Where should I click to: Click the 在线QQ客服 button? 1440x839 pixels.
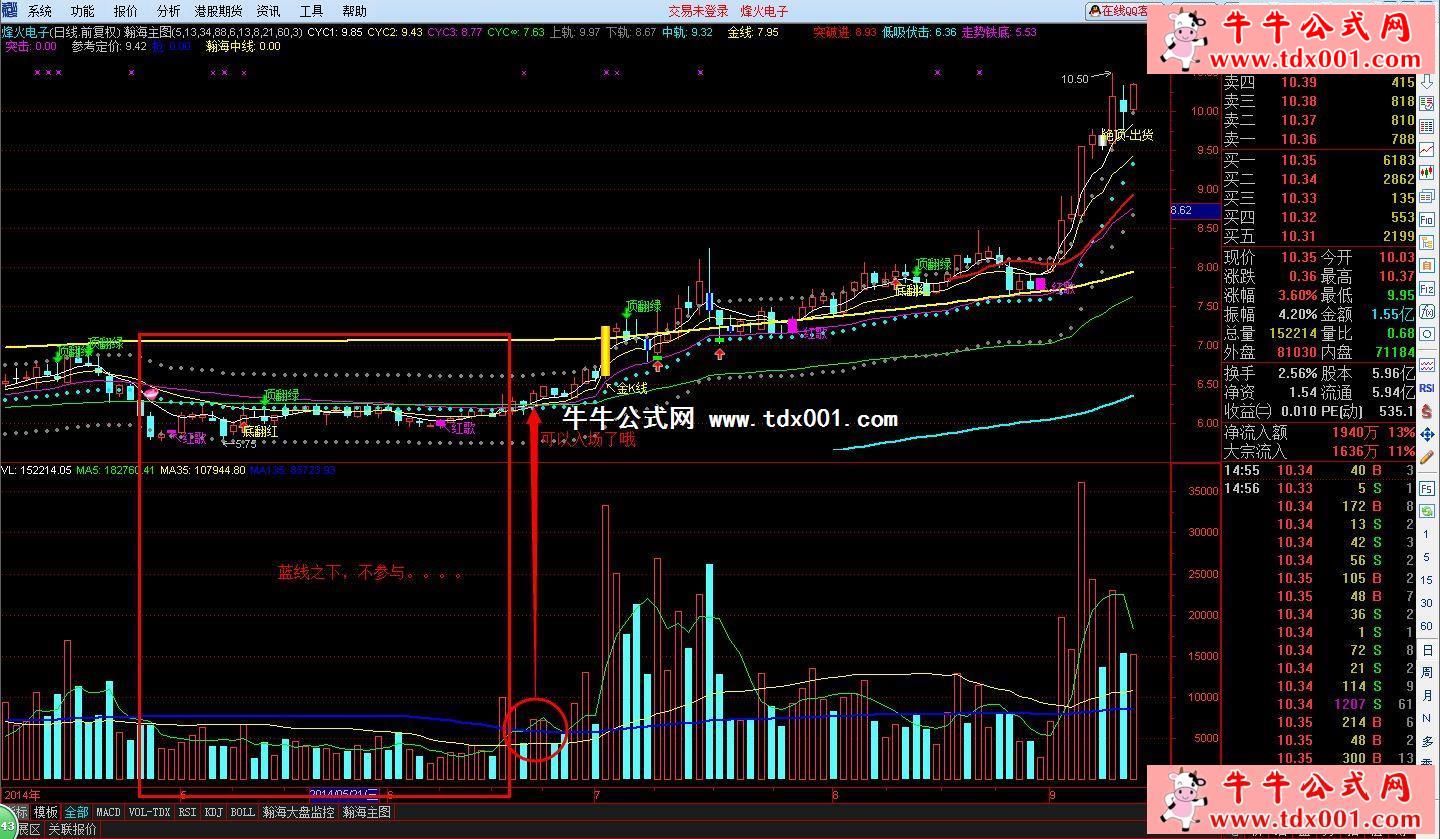pyautogui.click(x=1122, y=11)
